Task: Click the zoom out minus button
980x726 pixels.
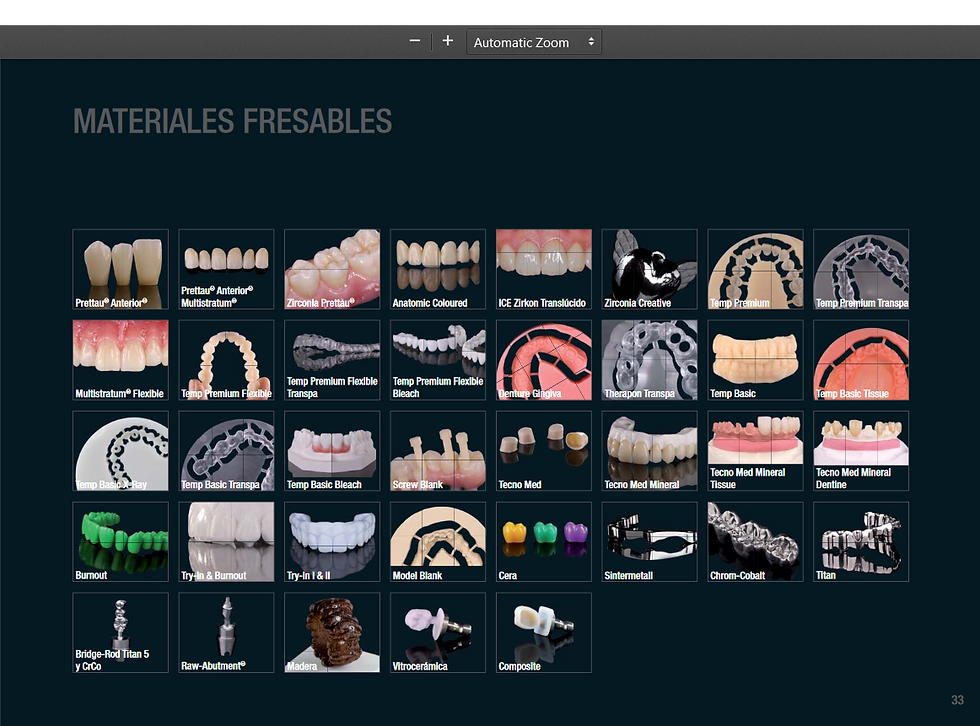Action: tap(415, 41)
